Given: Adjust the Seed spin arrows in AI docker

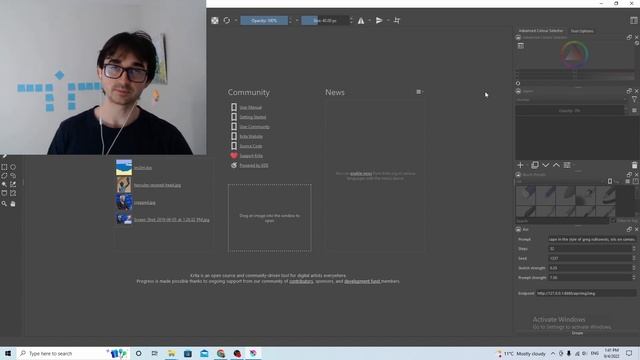Looking at the screenshot, I should click(x=634, y=258).
